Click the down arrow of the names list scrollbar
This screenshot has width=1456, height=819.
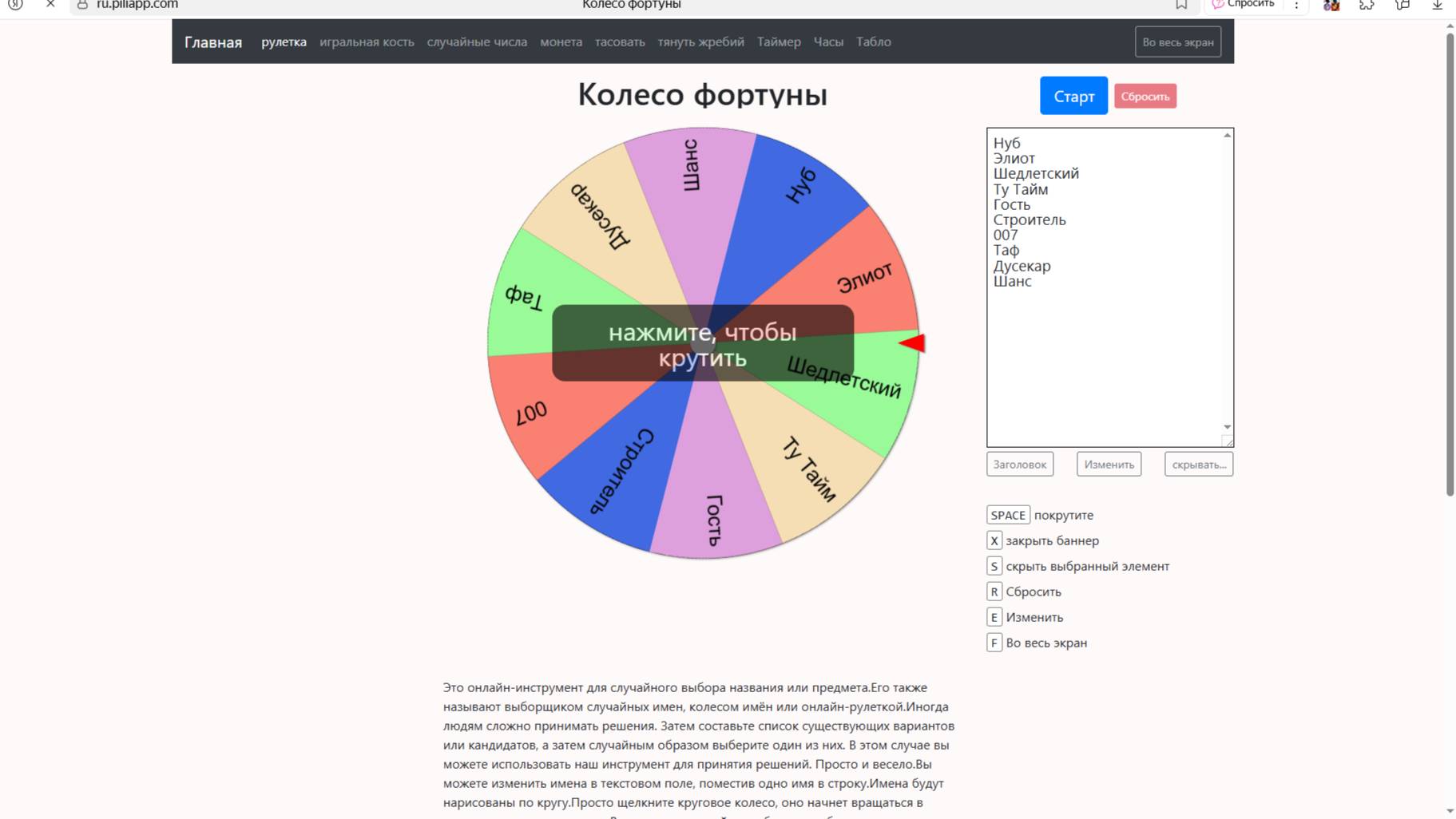click(1228, 426)
